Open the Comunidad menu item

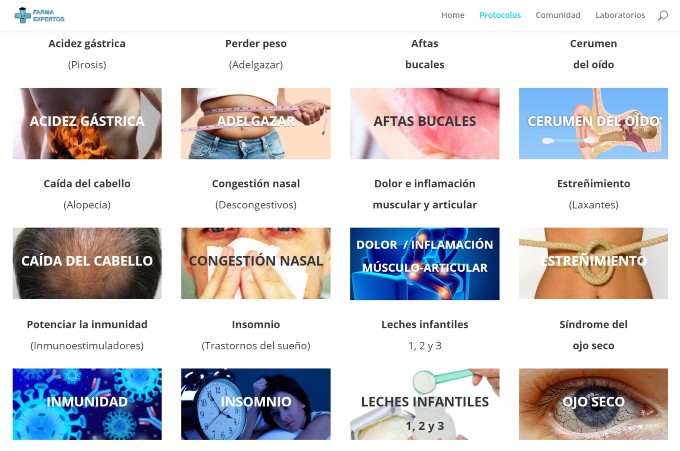click(x=558, y=15)
